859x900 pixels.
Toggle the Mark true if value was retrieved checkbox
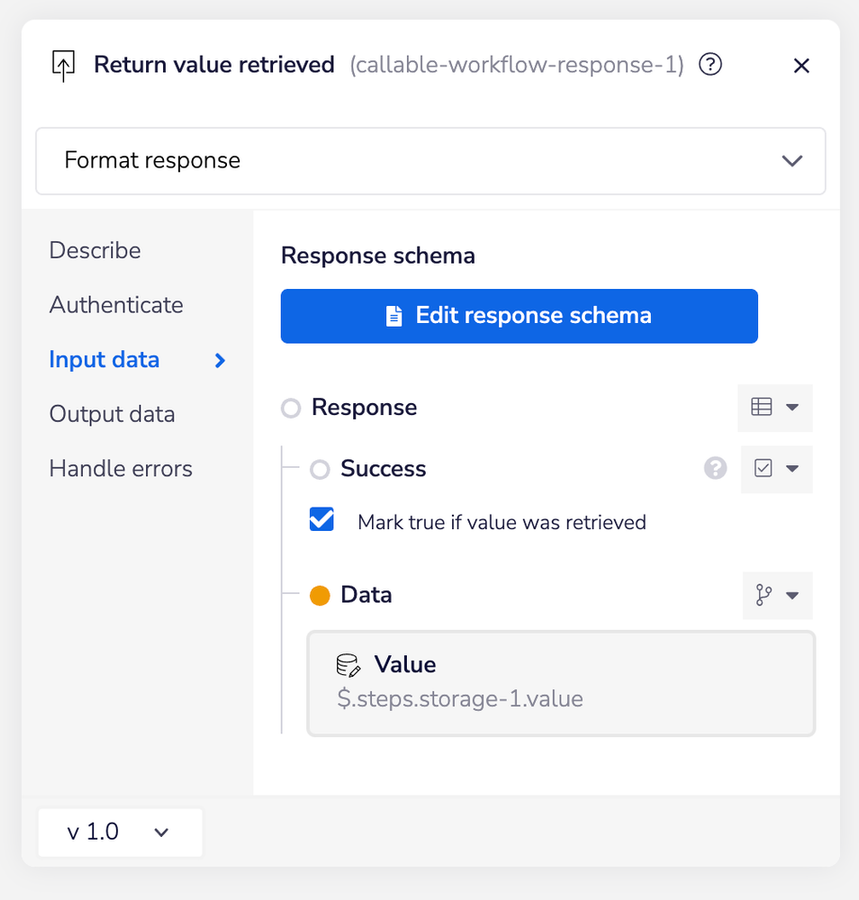point(321,519)
